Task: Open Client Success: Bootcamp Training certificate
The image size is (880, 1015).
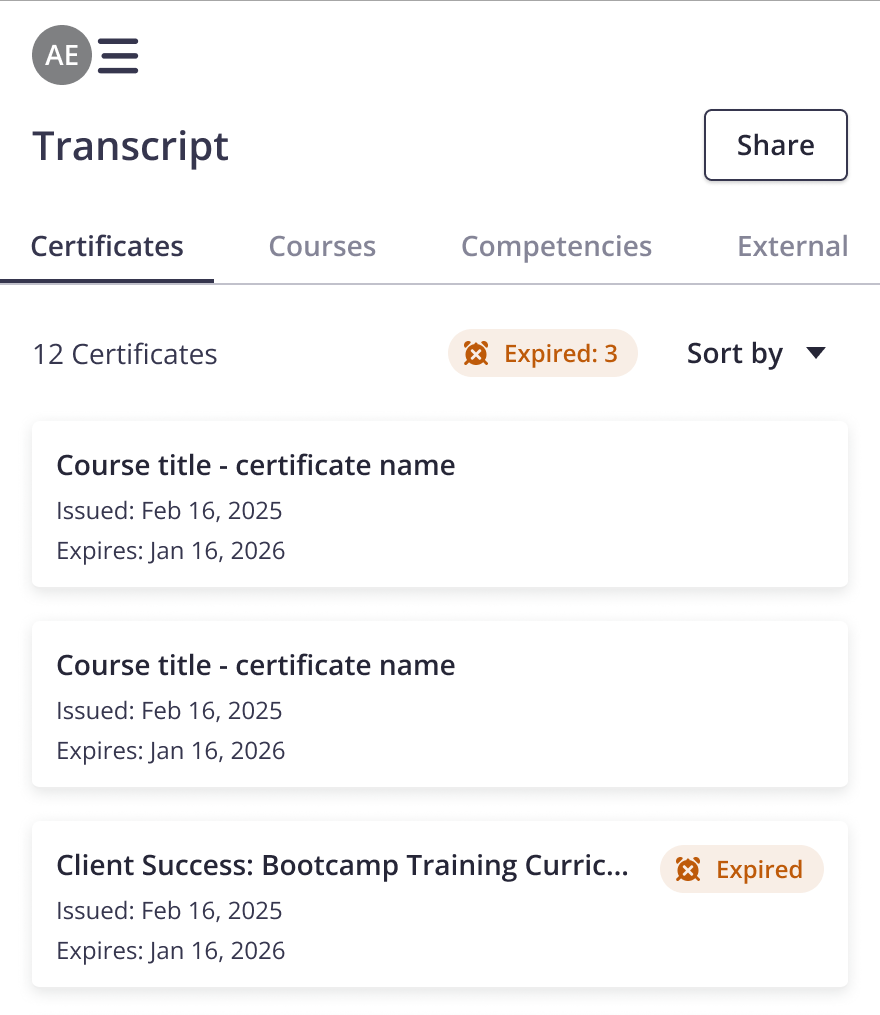Action: (x=342, y=866)
